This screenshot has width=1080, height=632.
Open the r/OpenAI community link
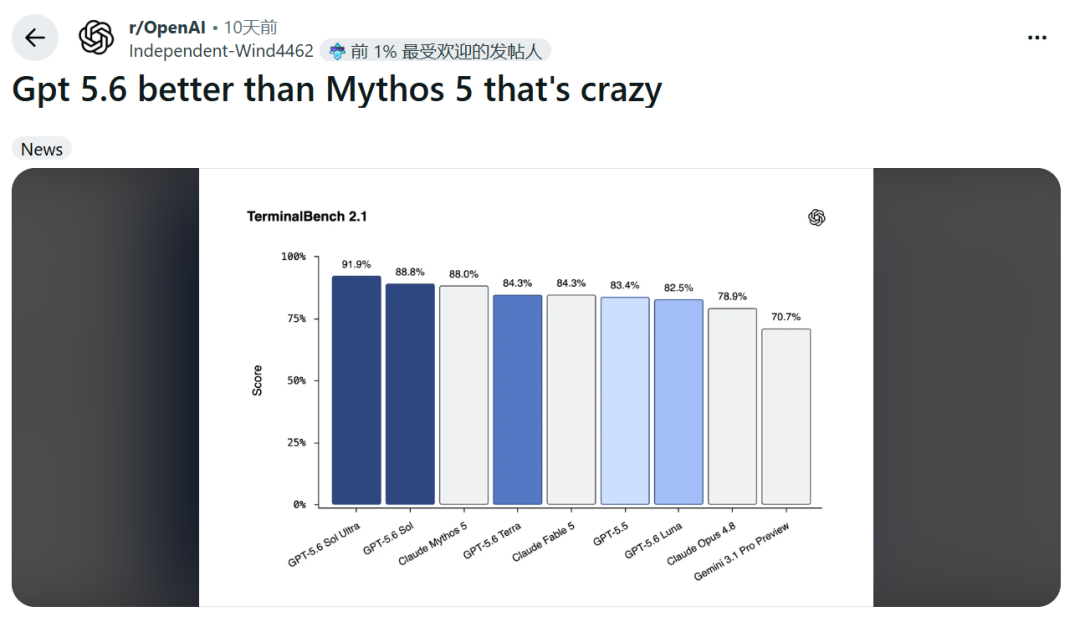167,28
